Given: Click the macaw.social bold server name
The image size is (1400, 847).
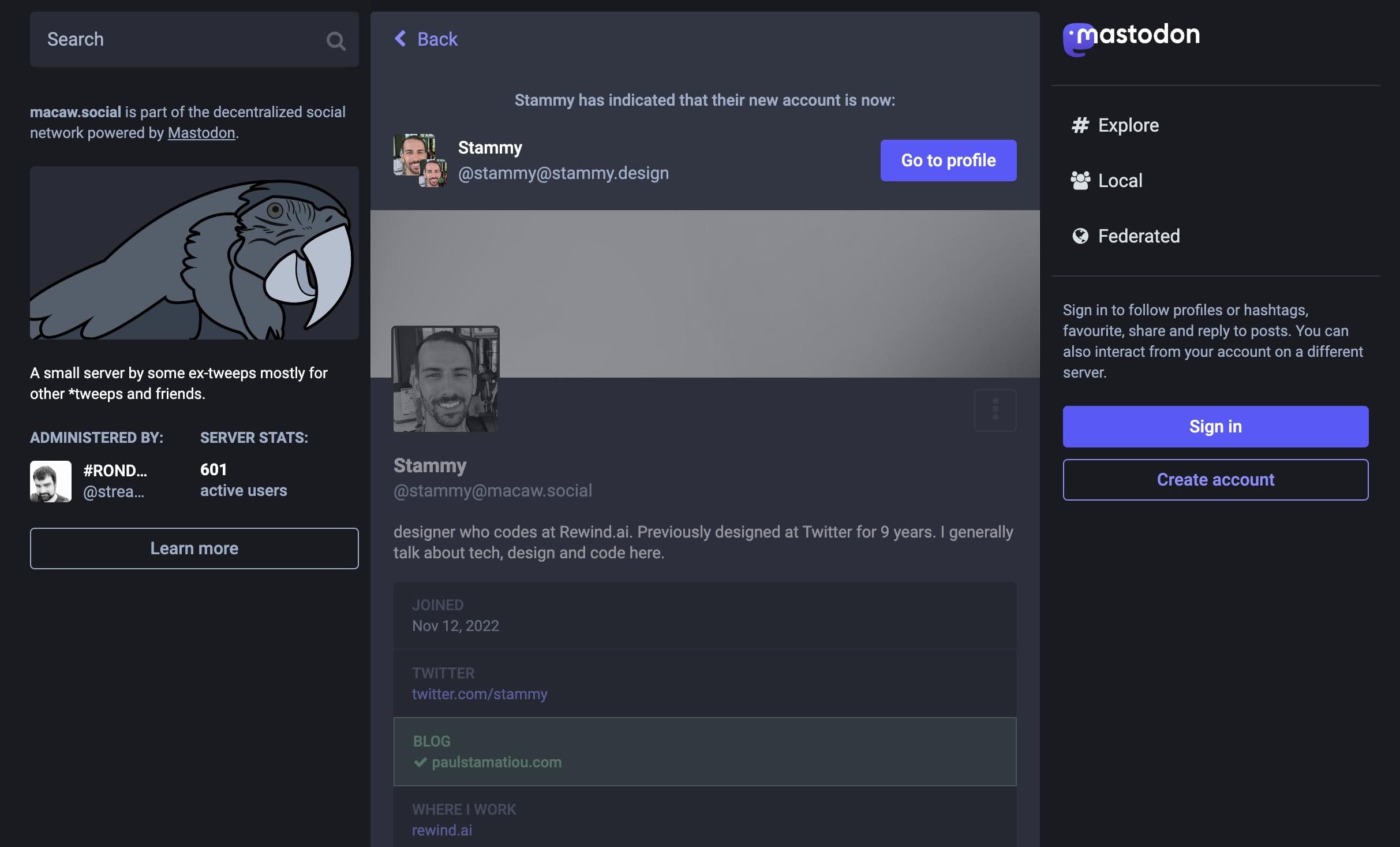Looking at the screenshot, I should (x=76, y=112).
